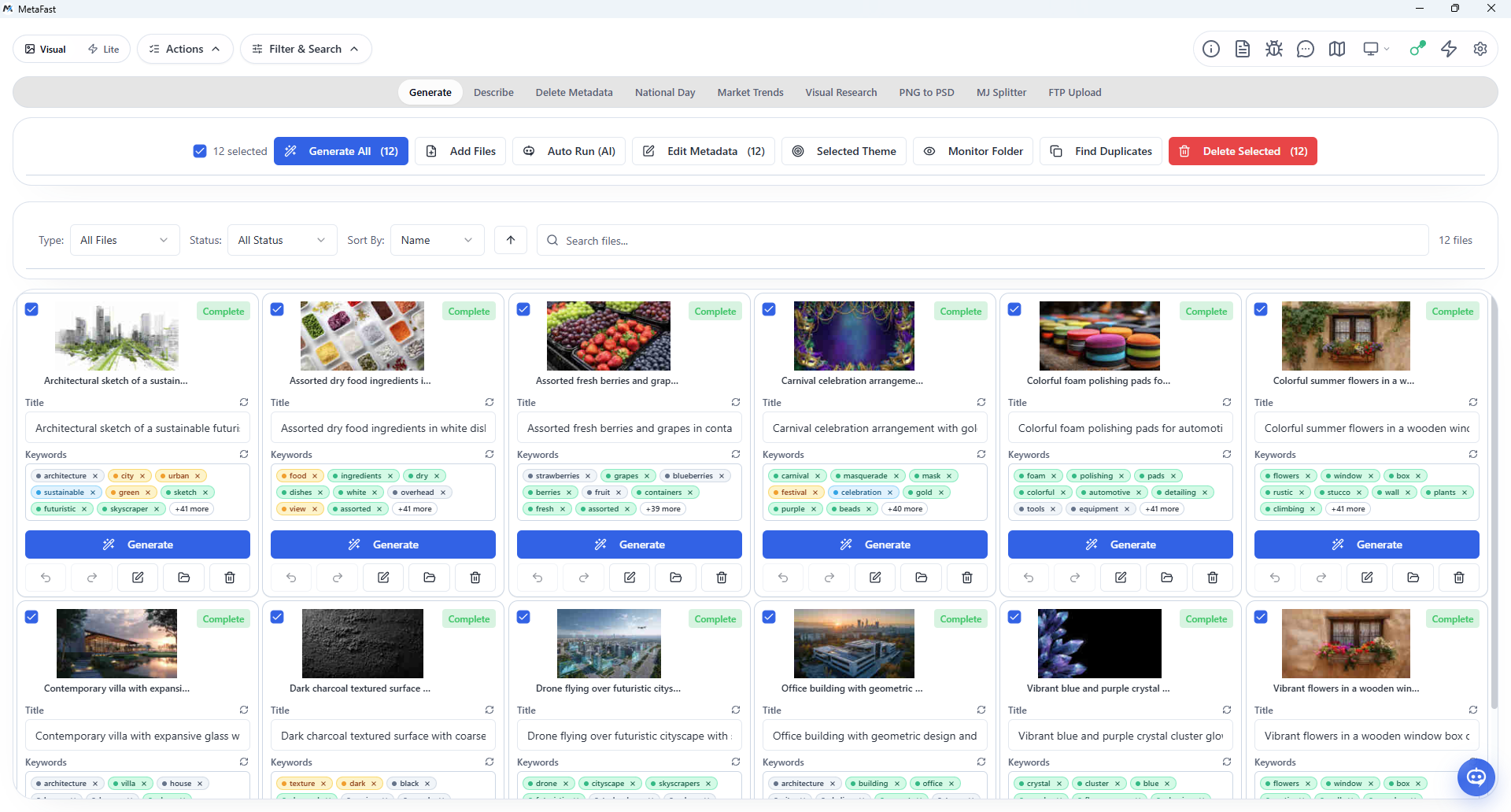Regenerate title for Vibrant blue crystal card
The width and height of the screenshot is (1511, 812).
(1227, 710)
